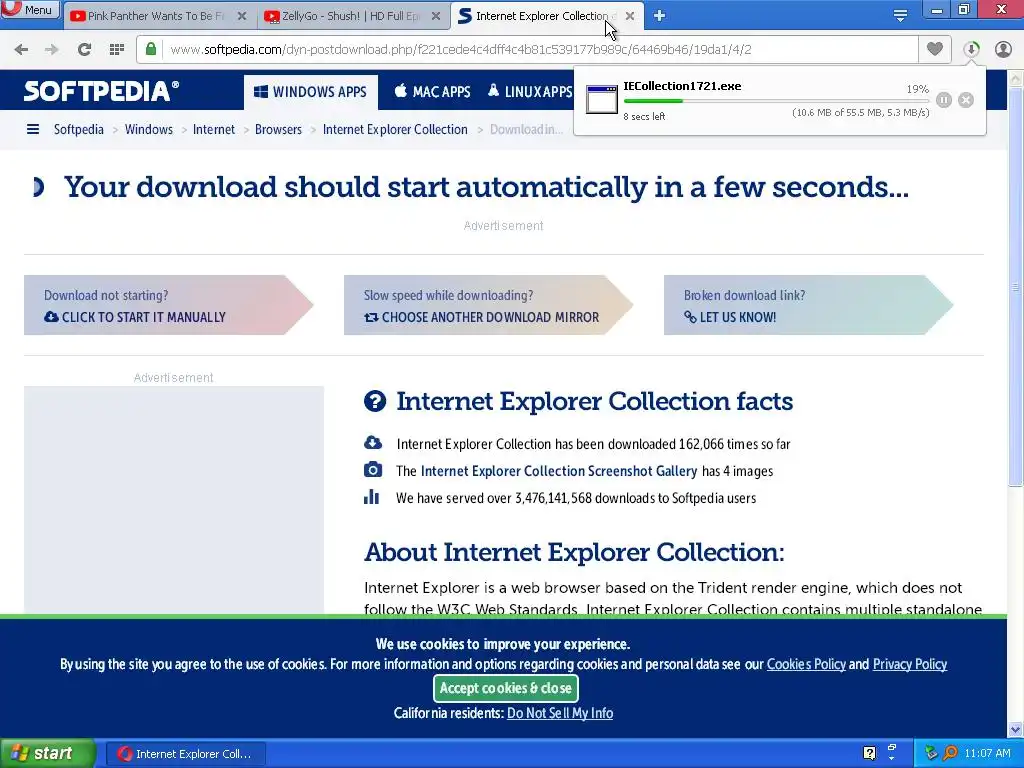The height and width of the screenshot is (768, 1024).
Task: Reload the page
Action: click(x=84, y=49)
